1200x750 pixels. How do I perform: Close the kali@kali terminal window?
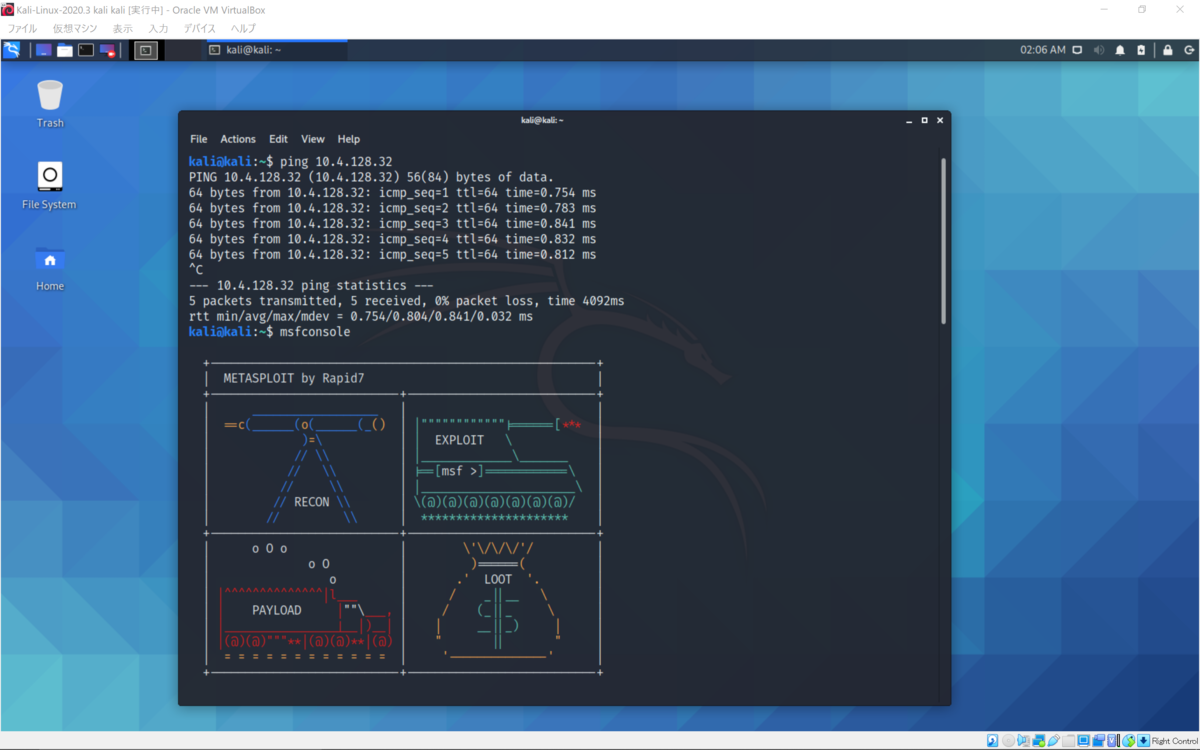click(940, 120)
